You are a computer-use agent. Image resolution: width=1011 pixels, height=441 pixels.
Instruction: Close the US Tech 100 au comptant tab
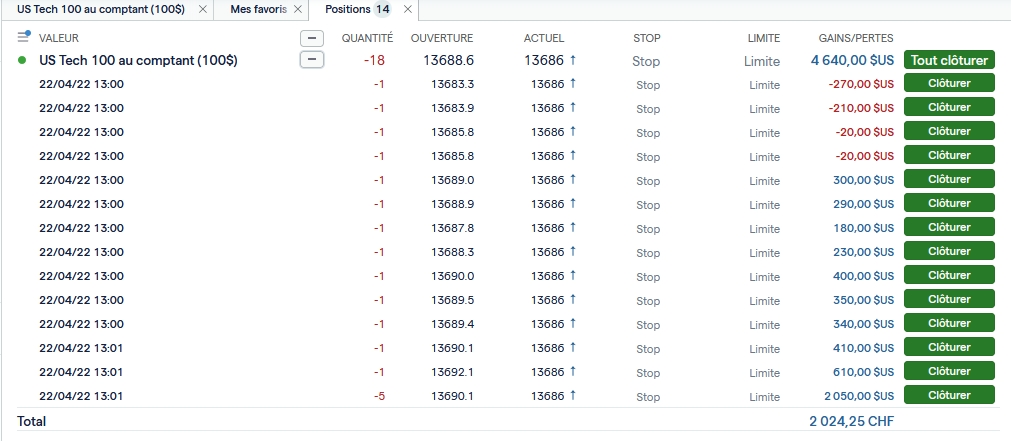click(203, 9)
